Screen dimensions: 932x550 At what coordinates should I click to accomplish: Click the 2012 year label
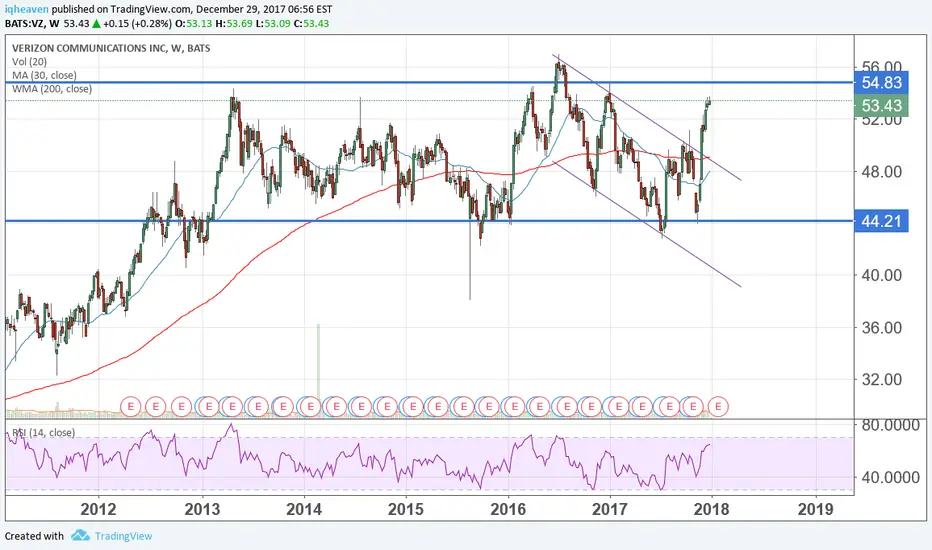98,509
